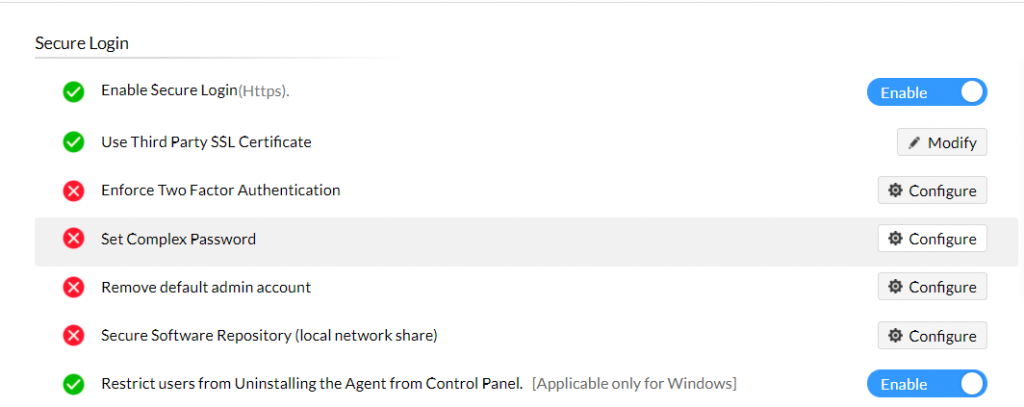Click the Use Third Party SSL Certificate text

pos(206,142)
